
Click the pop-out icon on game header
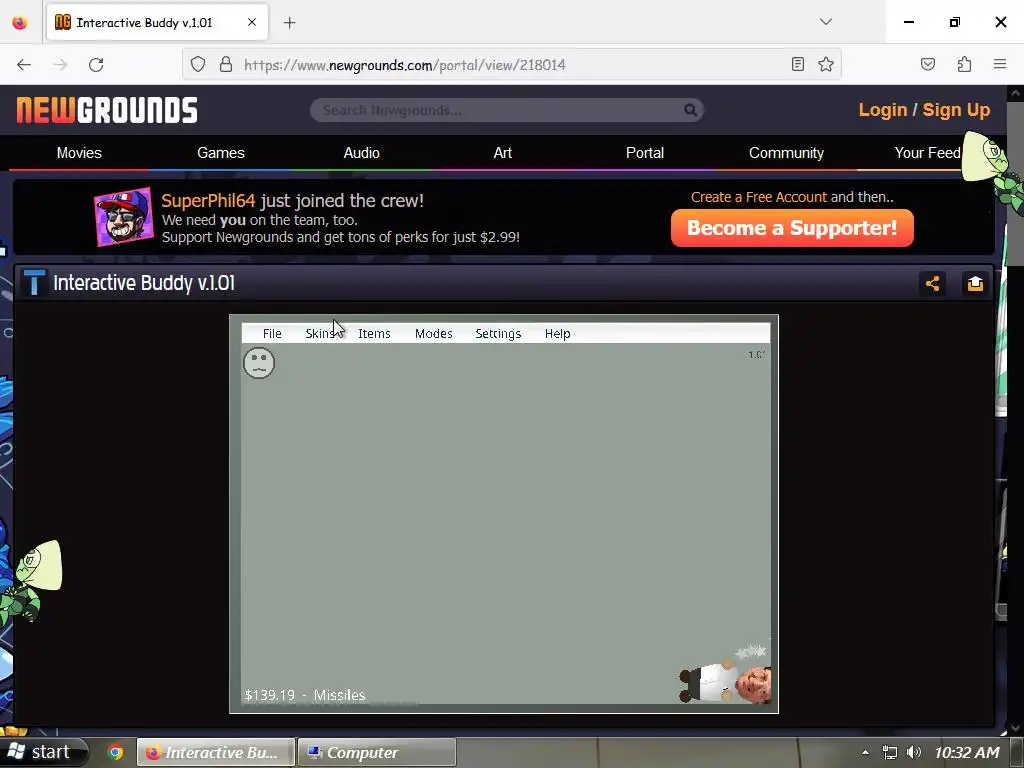975,283
